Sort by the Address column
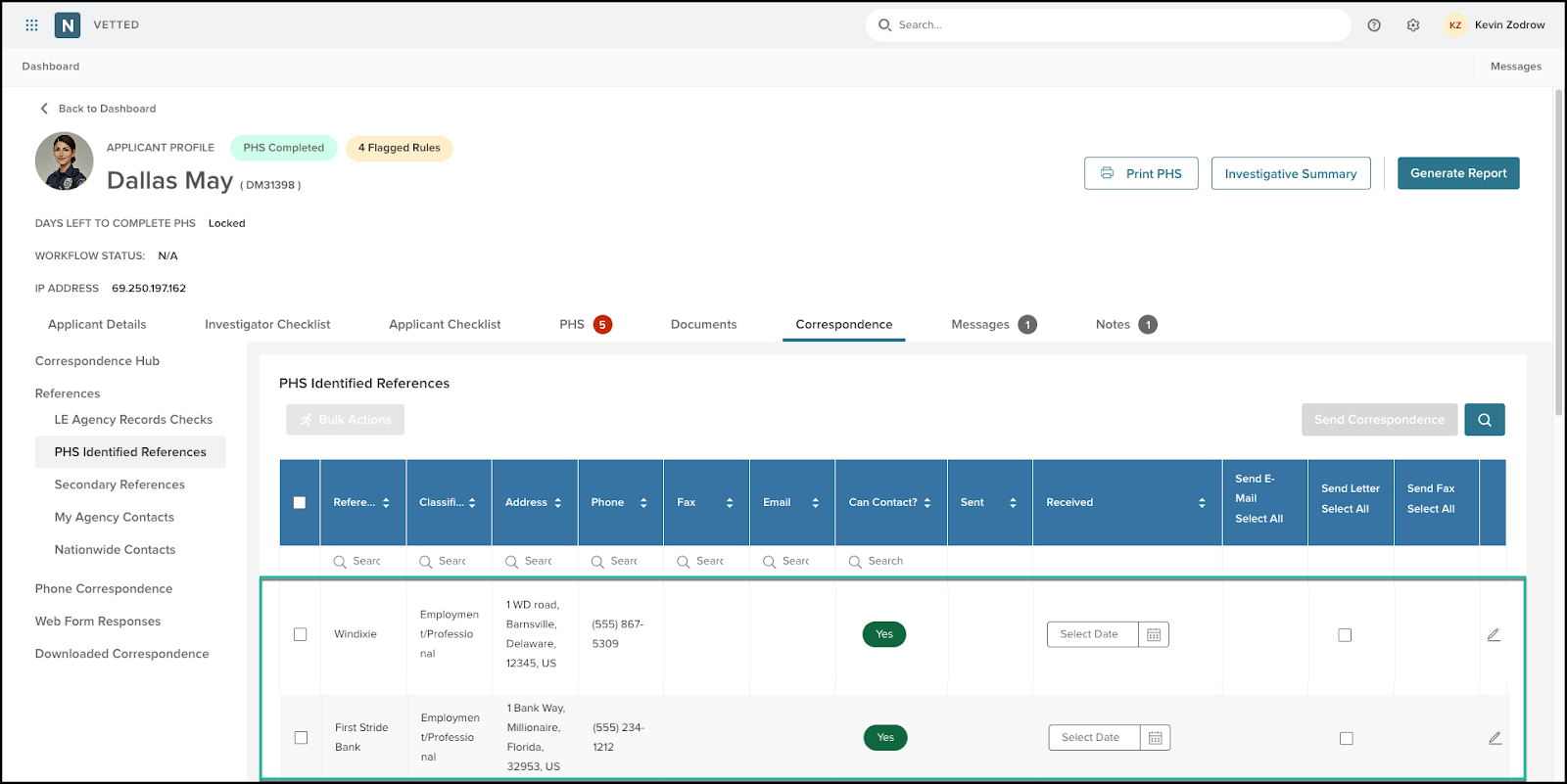 (x=558, y=503)
